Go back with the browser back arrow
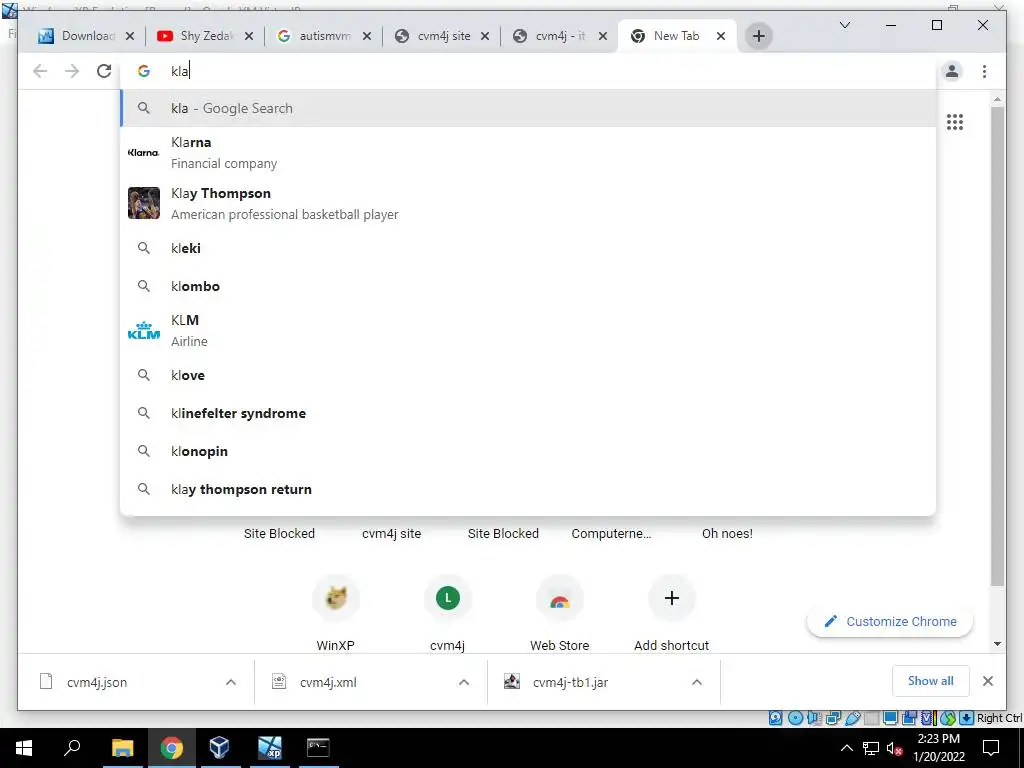The image size is (1024, 768). click(x=40, y=71)
